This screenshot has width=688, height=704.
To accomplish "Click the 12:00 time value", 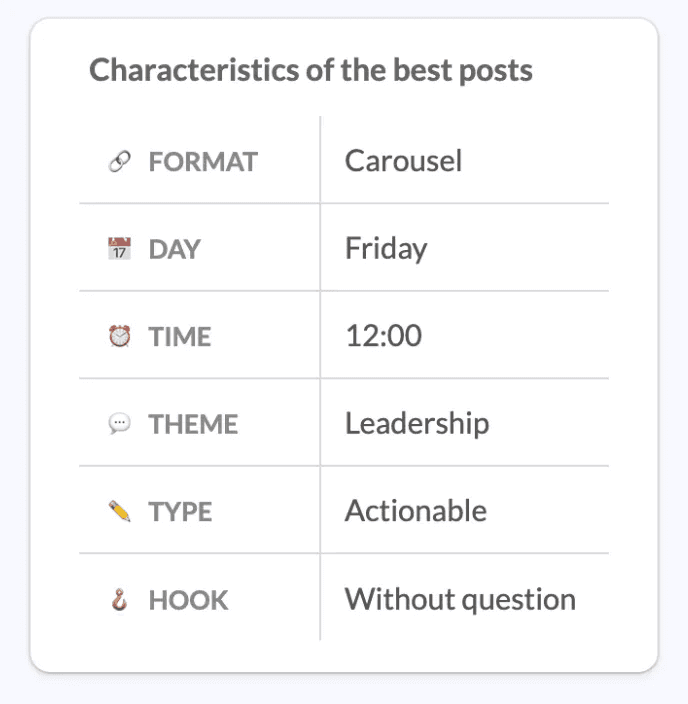I will coord(384,335).
